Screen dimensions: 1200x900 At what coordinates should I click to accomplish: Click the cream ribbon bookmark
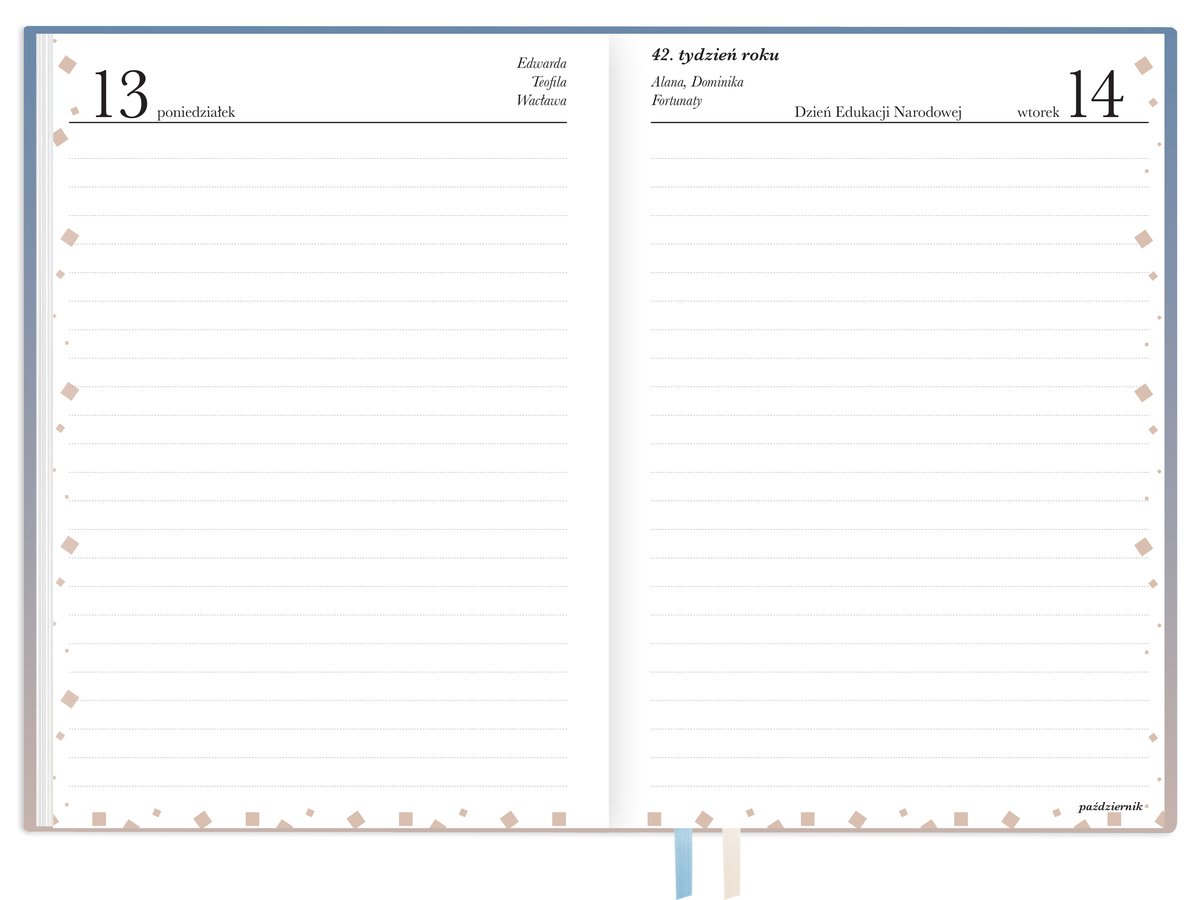click(x=731, y=862)
